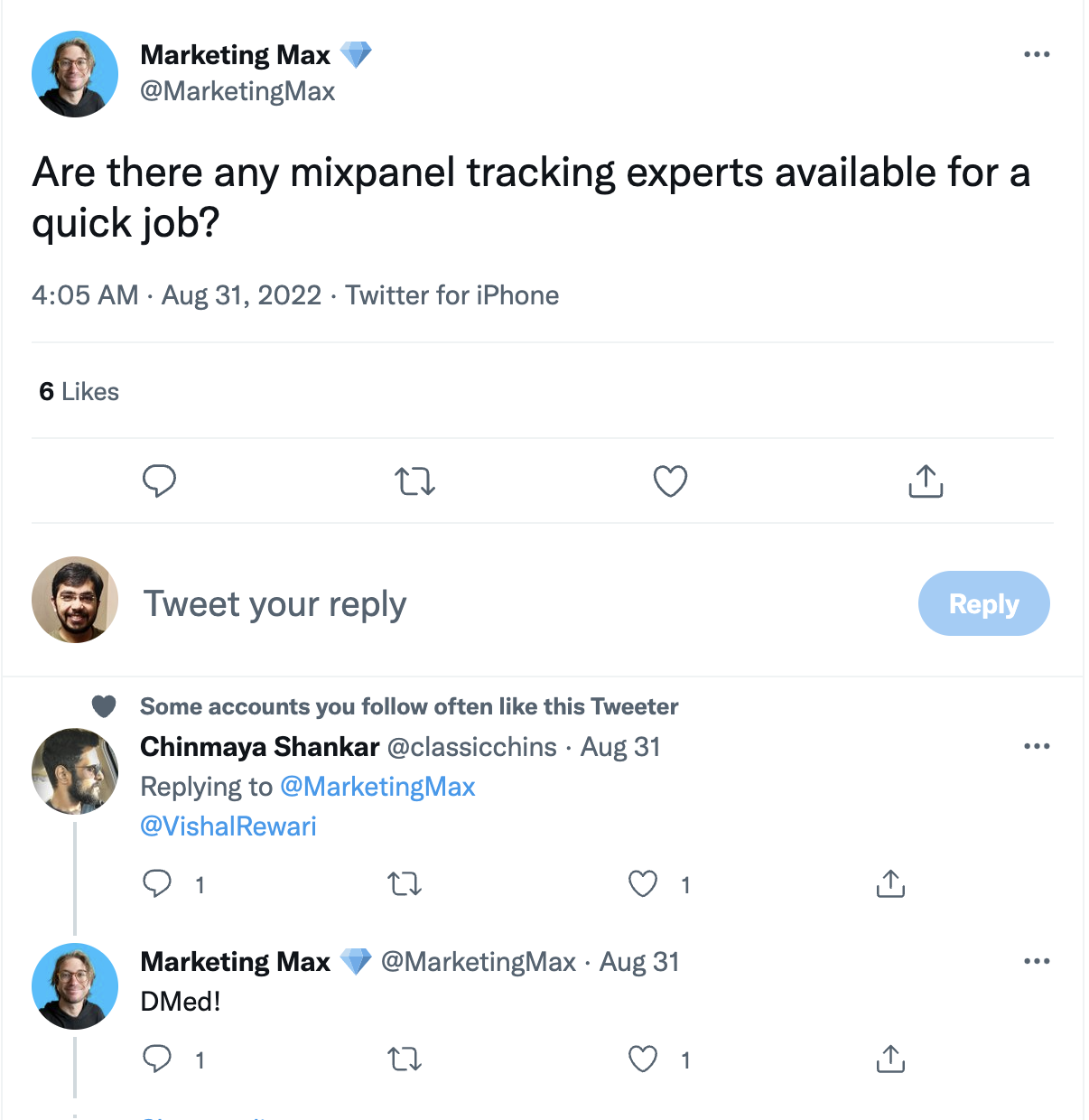Image resolution: width=1089 pixels, height=1120 pixels.
Task: Click the reply icon under main tweet
Action: 159,481
